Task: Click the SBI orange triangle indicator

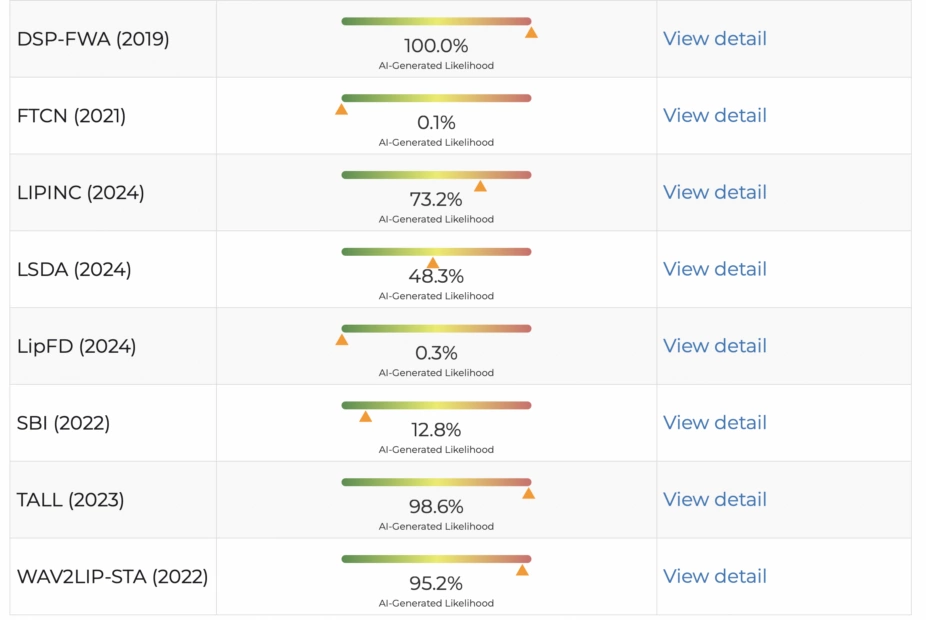Action: [365, 416]
